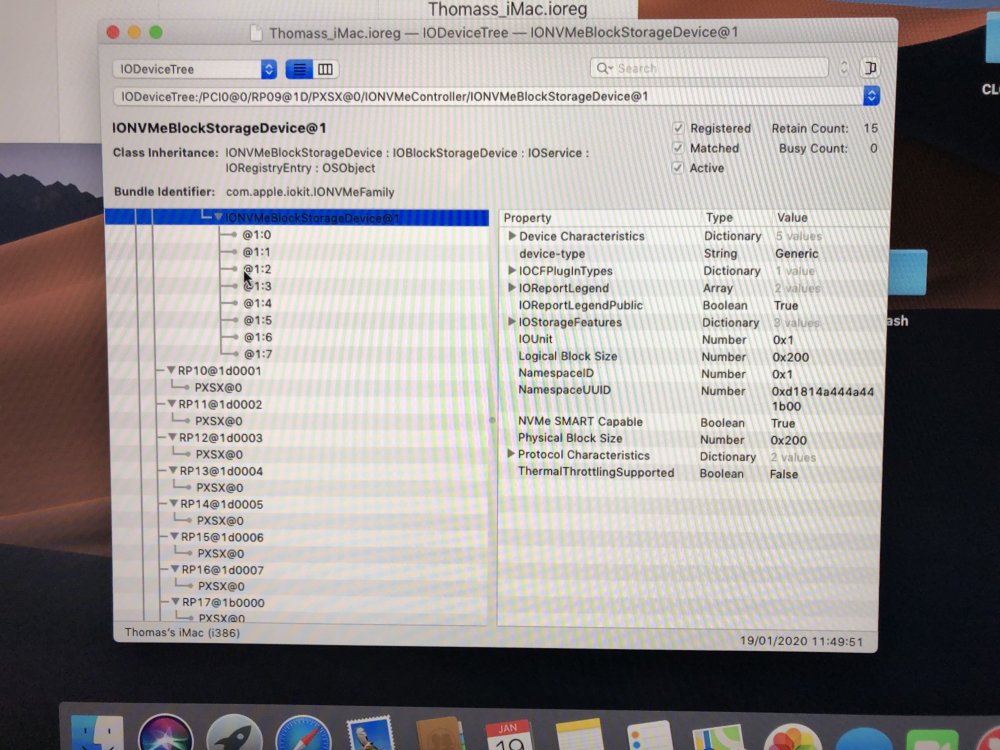Select the device-type property row
Viewport: 1000px width, 750px height.
point(693,253)
